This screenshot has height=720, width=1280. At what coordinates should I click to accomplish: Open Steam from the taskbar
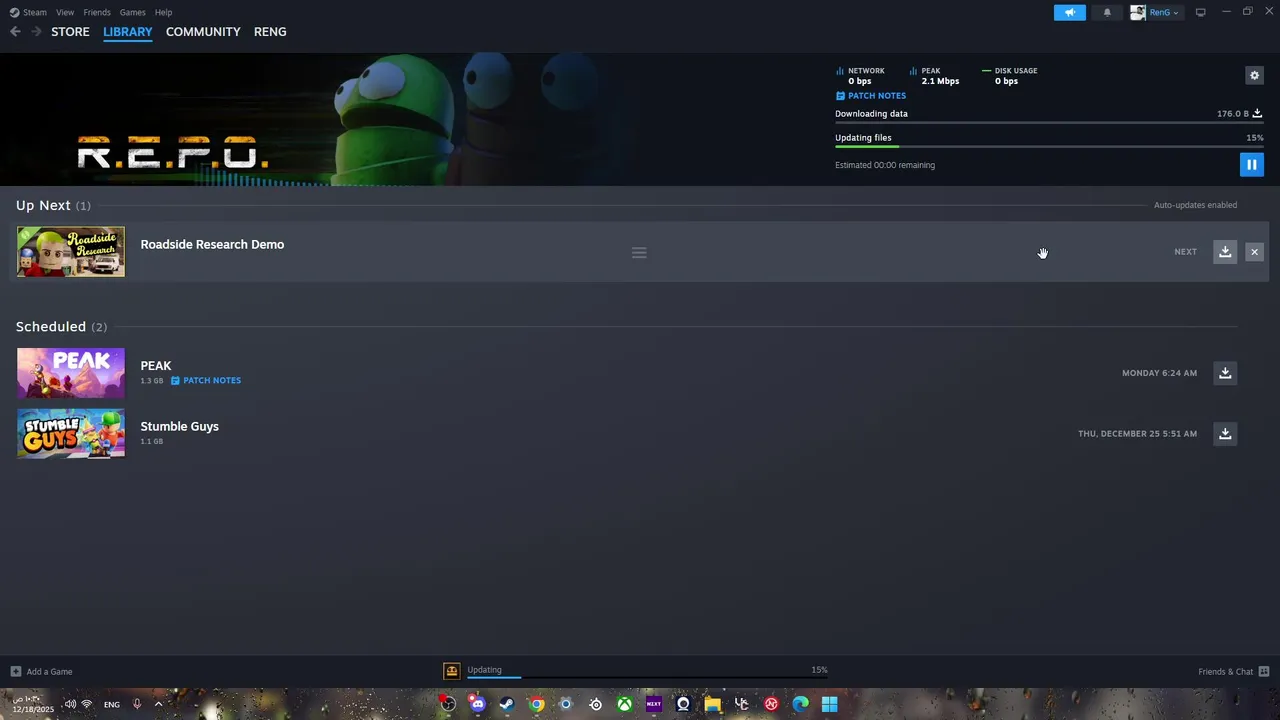(x=507, y=704)
